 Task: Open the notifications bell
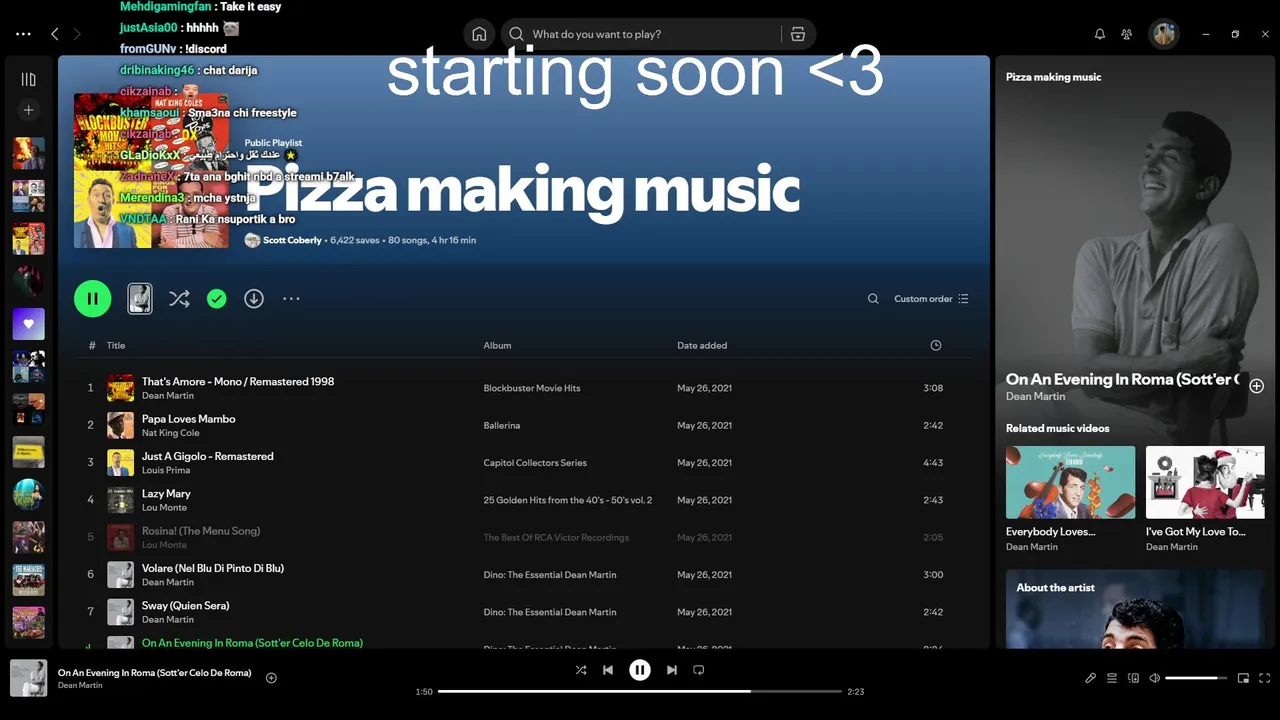1100,34
